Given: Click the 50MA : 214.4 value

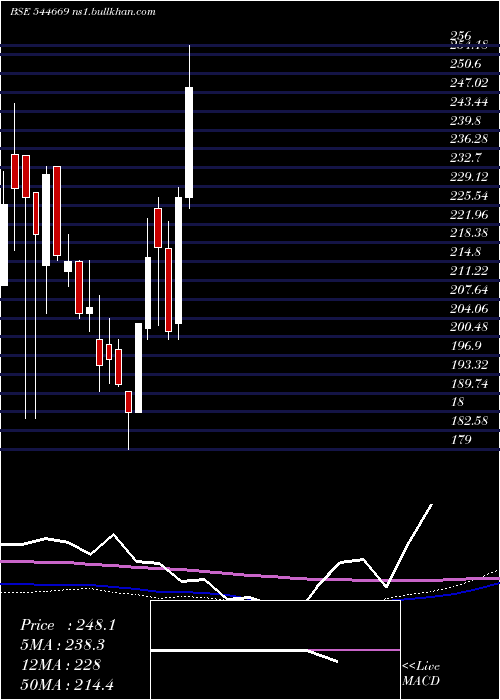Looking at the screenshot, I should pos(67,684).
